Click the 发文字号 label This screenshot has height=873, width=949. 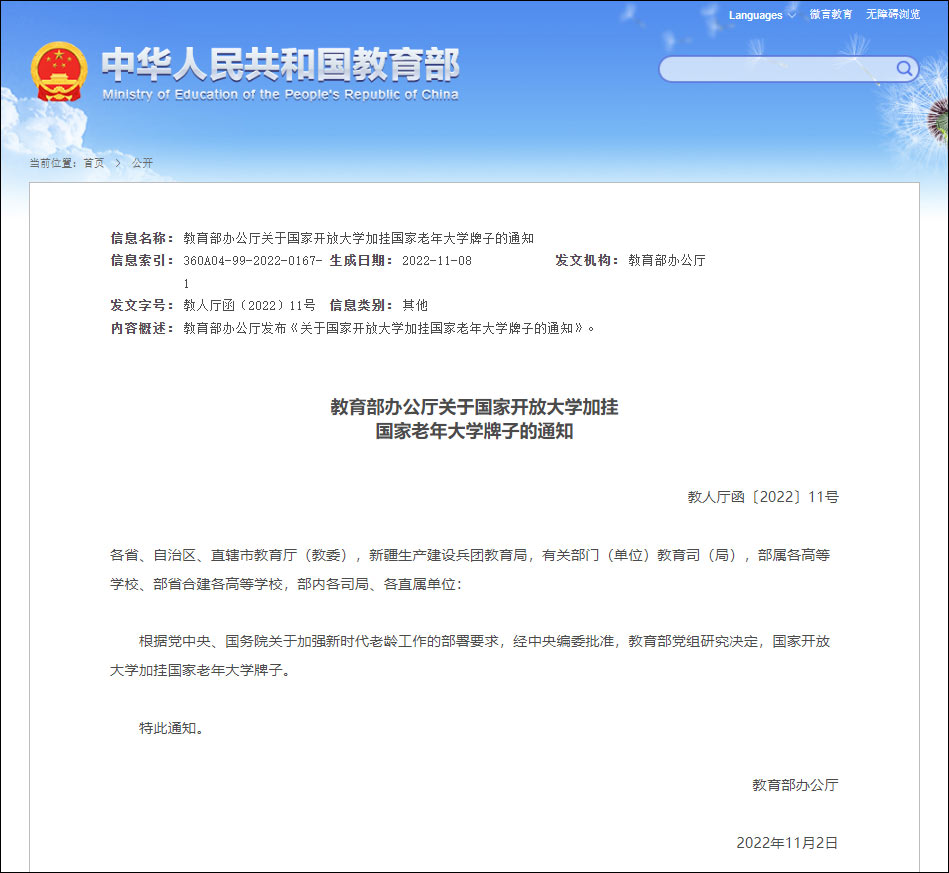pos(142,305)
